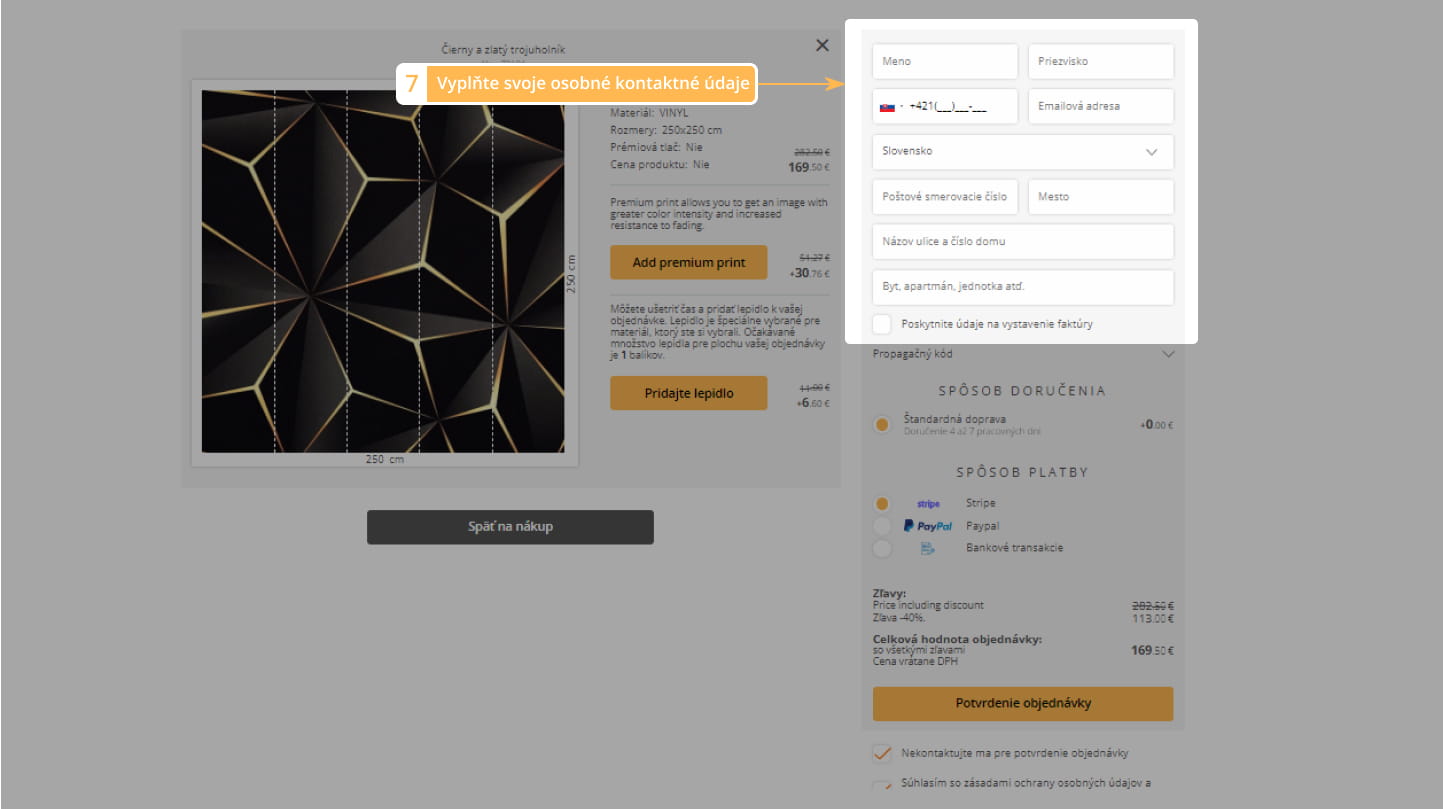The image size is (1443, 809).
Task: Close the product preview with X icon
Action: (822, 45)
